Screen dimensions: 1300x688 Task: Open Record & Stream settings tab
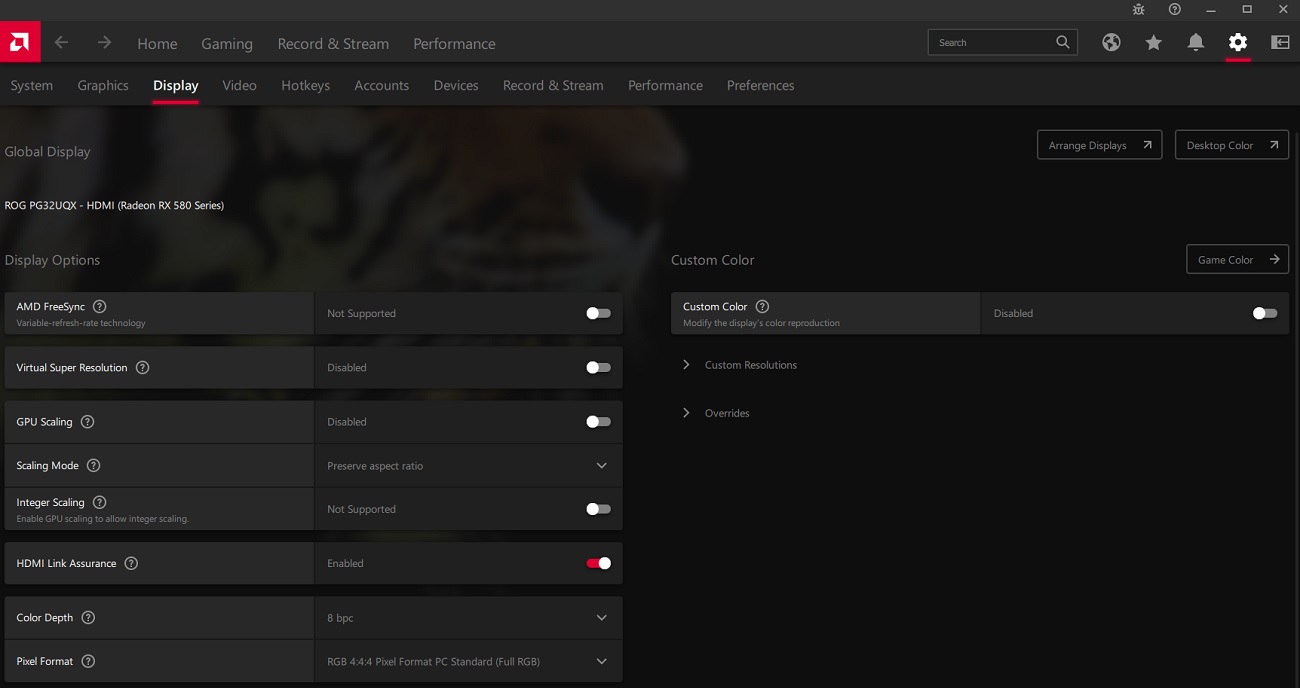[x=553, y=85]
